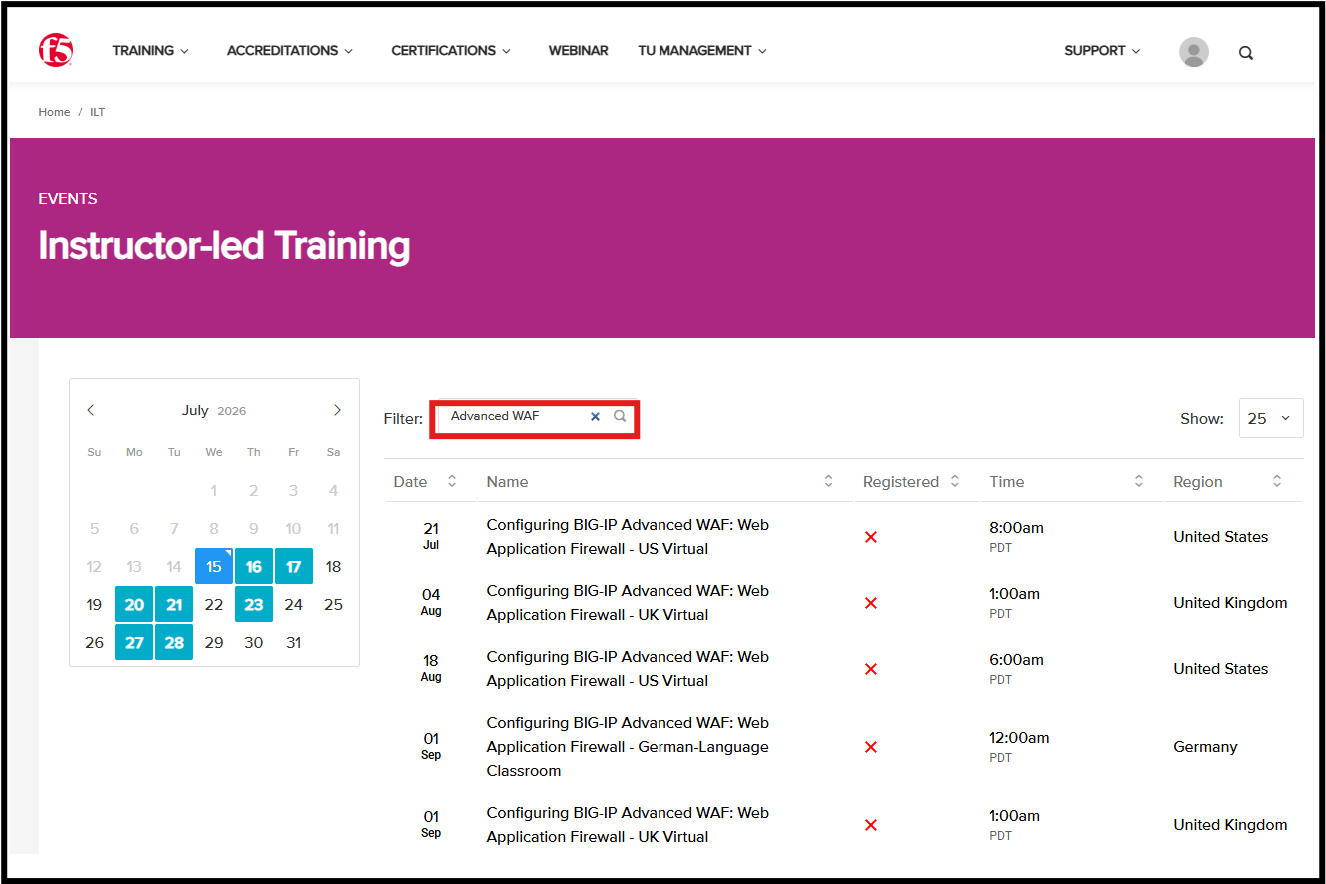Select July 23 in calendar
The width and height of the screenshot is (1326, 884).
(254, 605)
